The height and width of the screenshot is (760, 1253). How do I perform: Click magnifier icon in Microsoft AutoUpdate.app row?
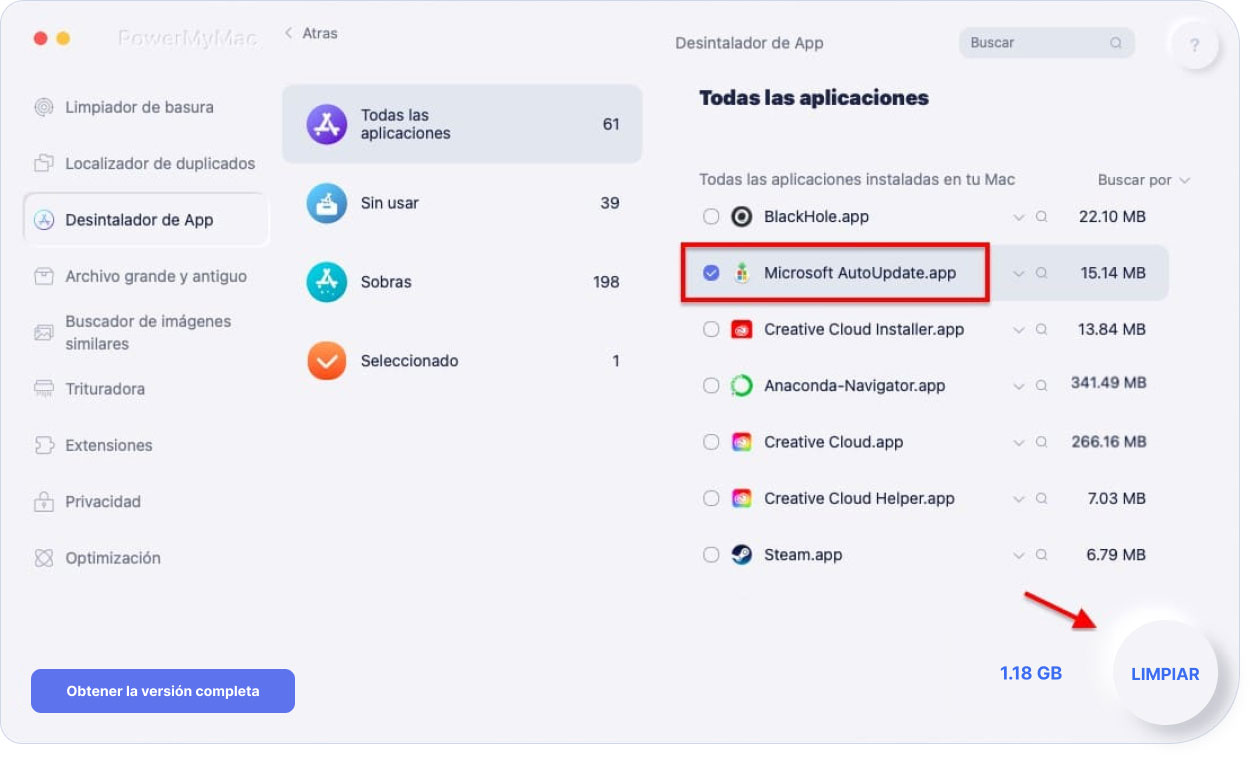point(1041,273)
